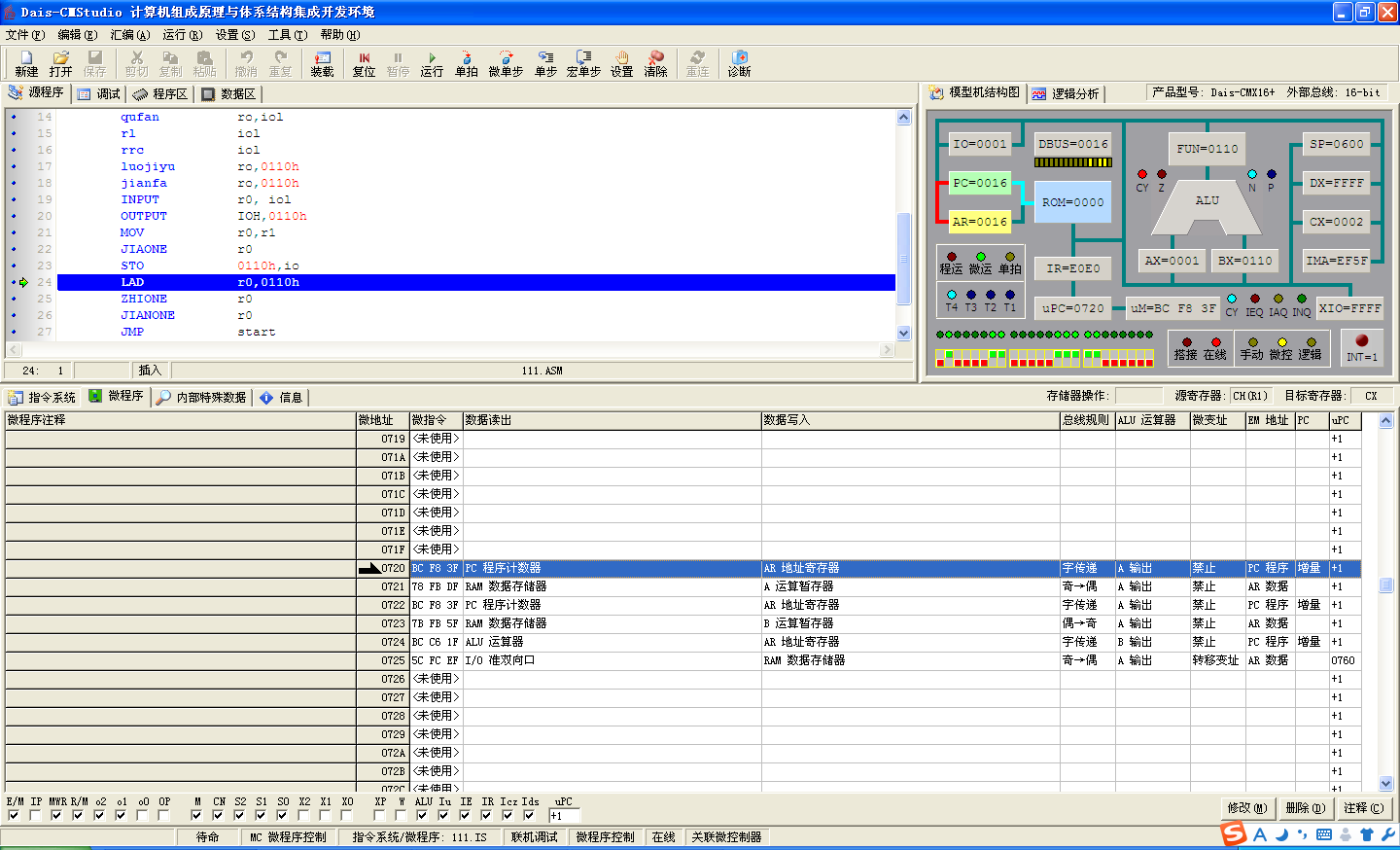
Task: Switch to the 程序区 tab
Action: coord(160,93)
